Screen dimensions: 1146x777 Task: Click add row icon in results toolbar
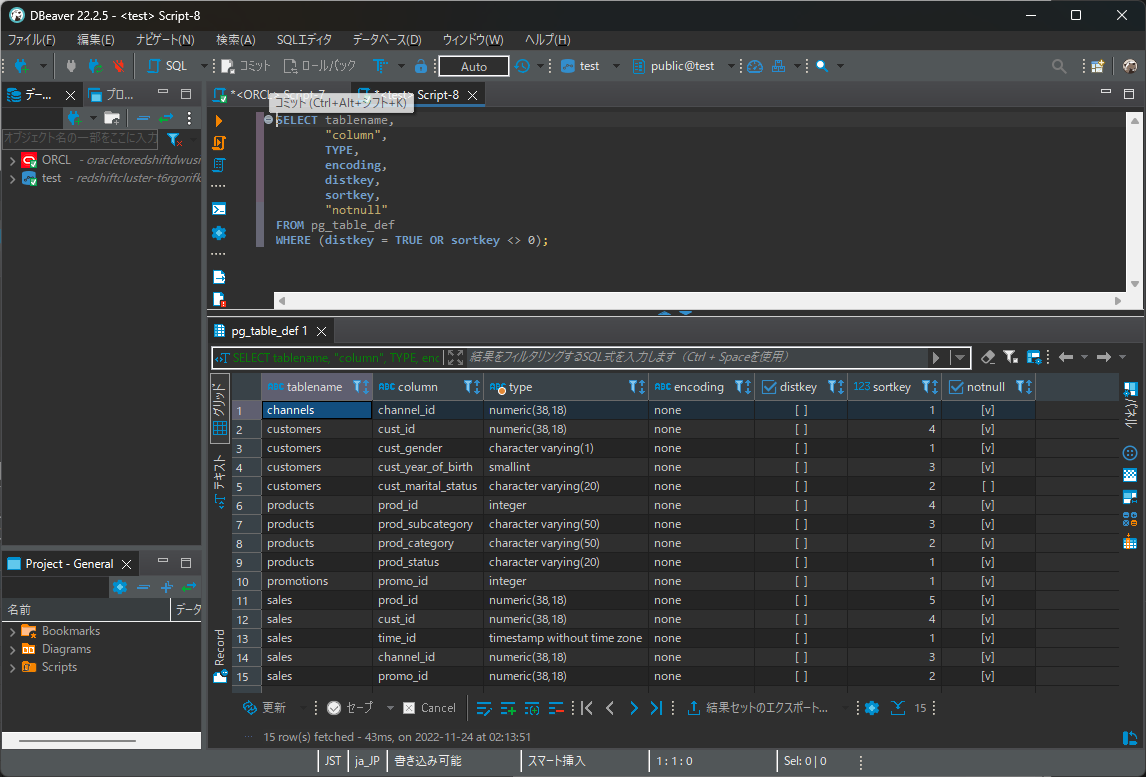pyautogui.click(x=508, y=708)
